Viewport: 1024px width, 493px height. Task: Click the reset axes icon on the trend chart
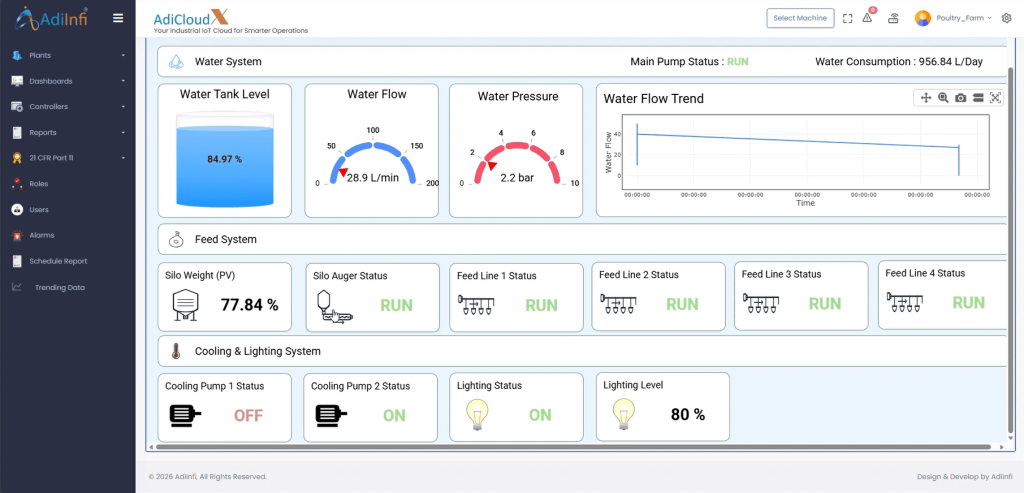(995, 98)
